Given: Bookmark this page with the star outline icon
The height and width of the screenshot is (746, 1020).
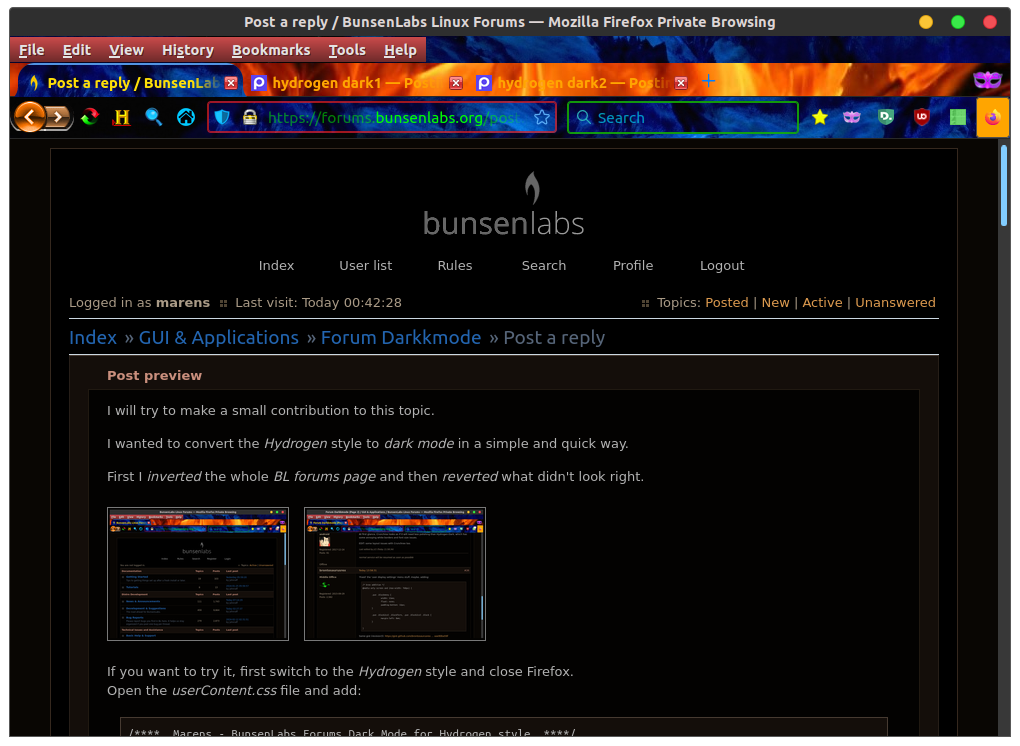Looking at the screenshot, I should (541, 117).
